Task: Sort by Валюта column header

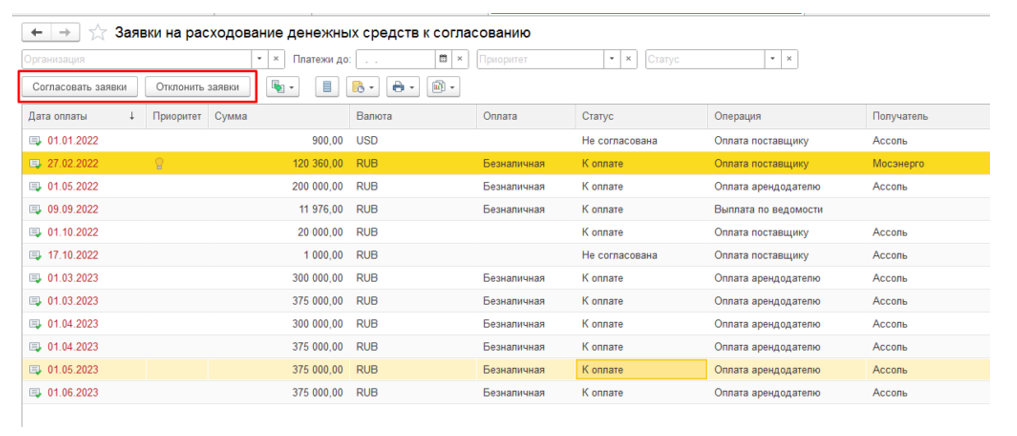Action: (x=413, y=116)
